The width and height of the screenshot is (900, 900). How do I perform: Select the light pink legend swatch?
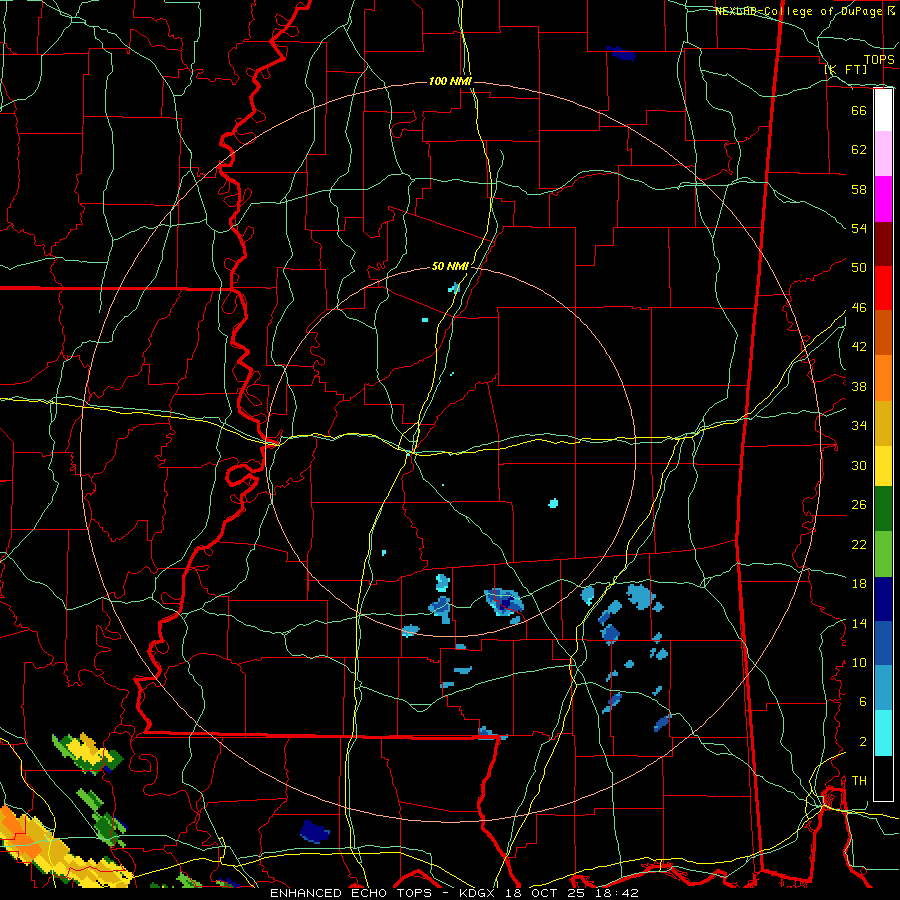(883, 154)
